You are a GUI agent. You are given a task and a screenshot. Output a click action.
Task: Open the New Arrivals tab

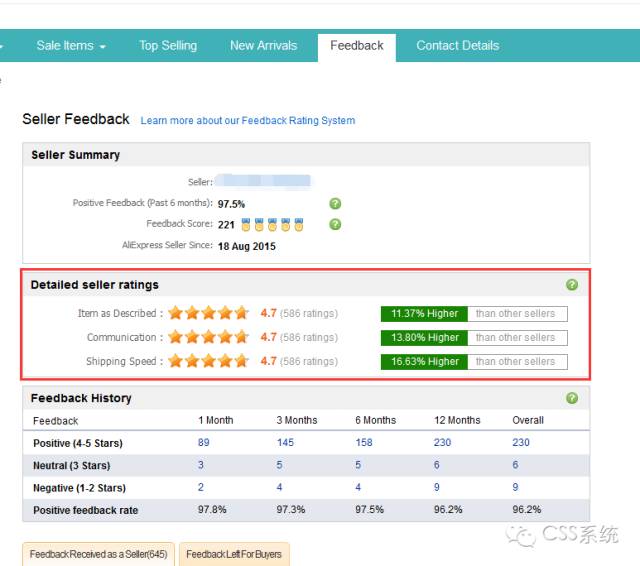pos(263,46)
